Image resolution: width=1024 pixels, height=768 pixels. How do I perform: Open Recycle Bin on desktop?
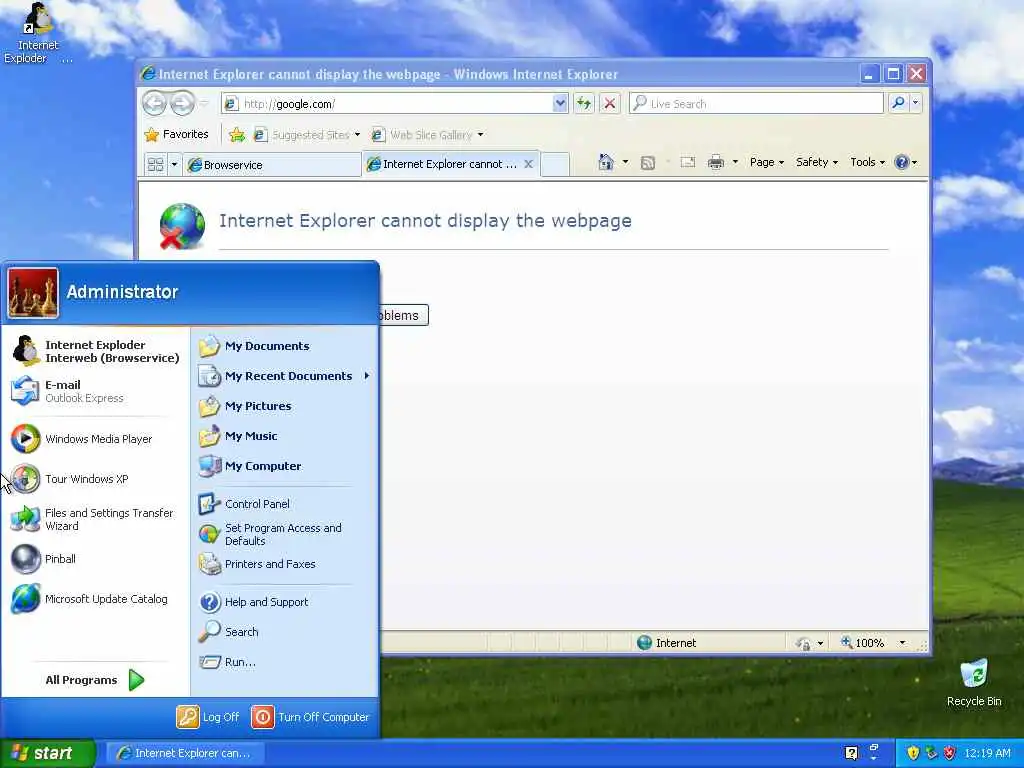974,683
